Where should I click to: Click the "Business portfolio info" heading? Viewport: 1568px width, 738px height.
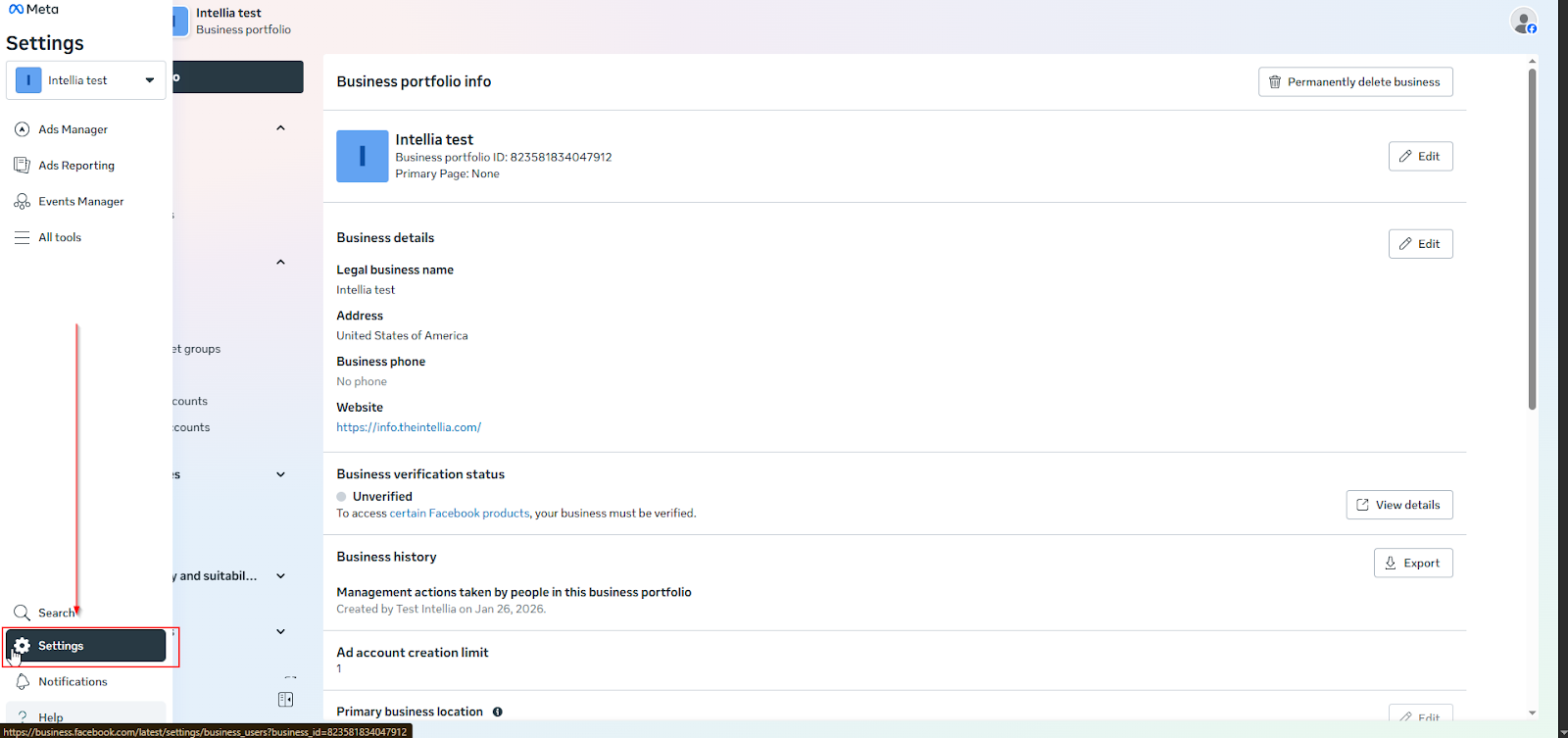point(414,81)
